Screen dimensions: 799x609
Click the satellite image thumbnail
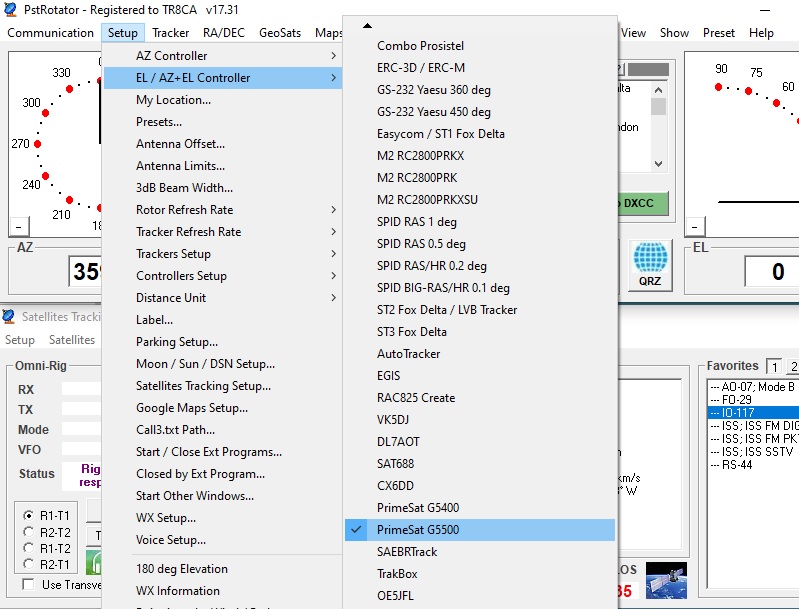(666, 580)
